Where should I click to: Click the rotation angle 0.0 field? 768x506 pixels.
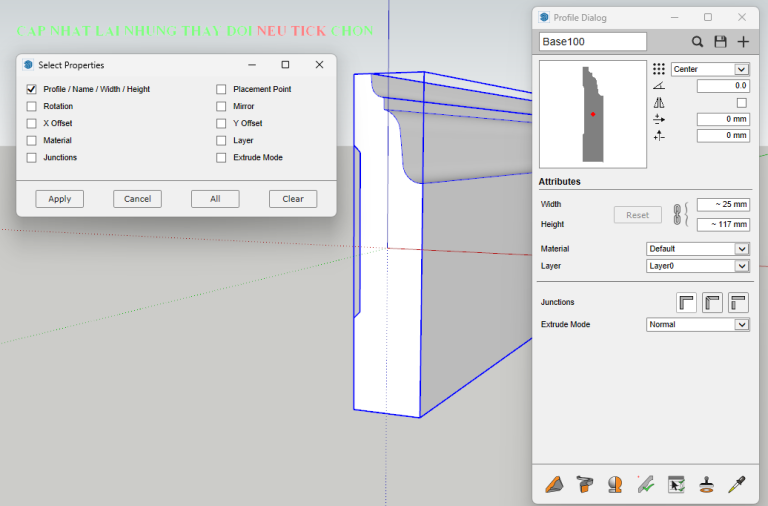pos(723,86)
